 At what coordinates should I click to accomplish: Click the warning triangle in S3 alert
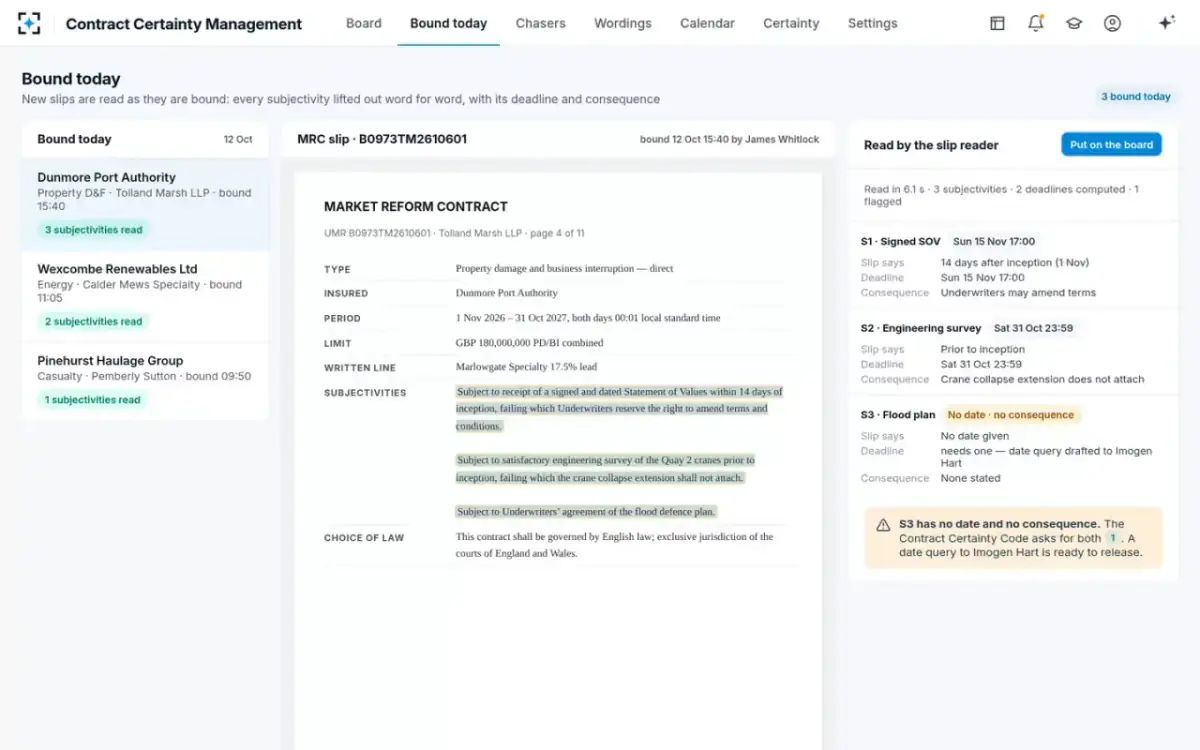[883, 525]
